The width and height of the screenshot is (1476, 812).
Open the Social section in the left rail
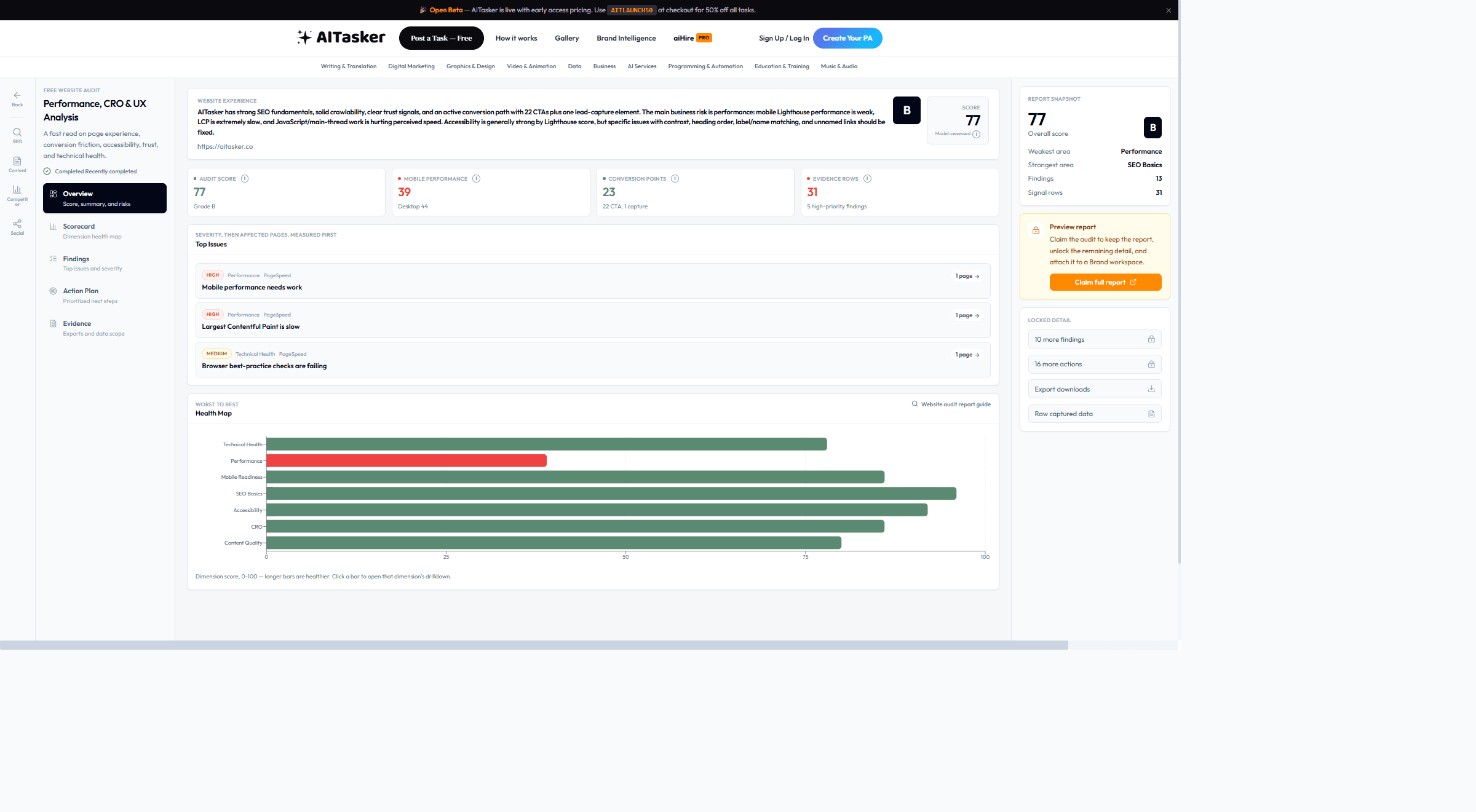pos(17,227)
